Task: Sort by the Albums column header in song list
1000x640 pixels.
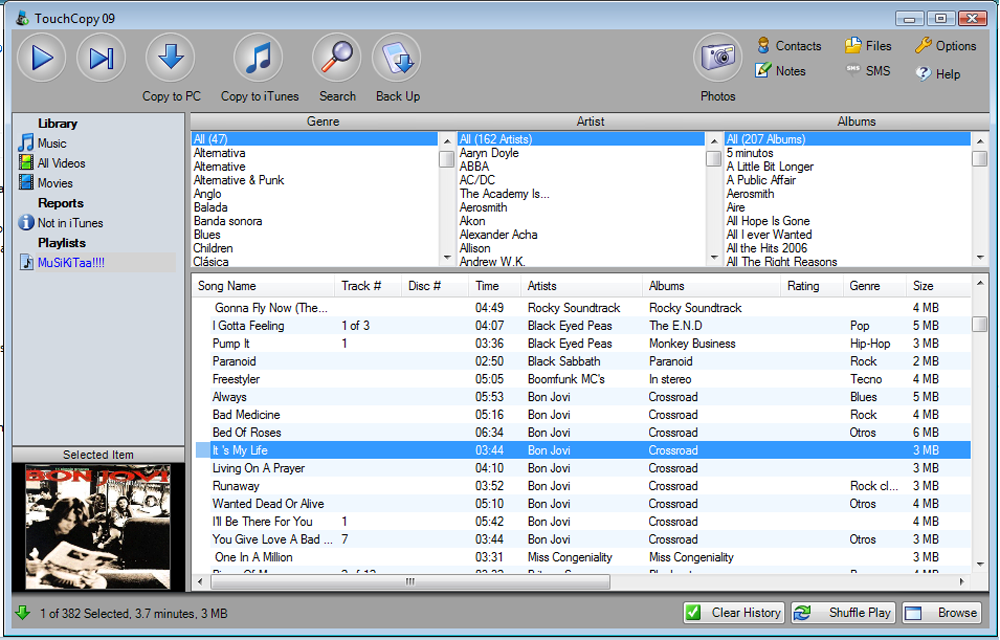Action: point(711,286)
